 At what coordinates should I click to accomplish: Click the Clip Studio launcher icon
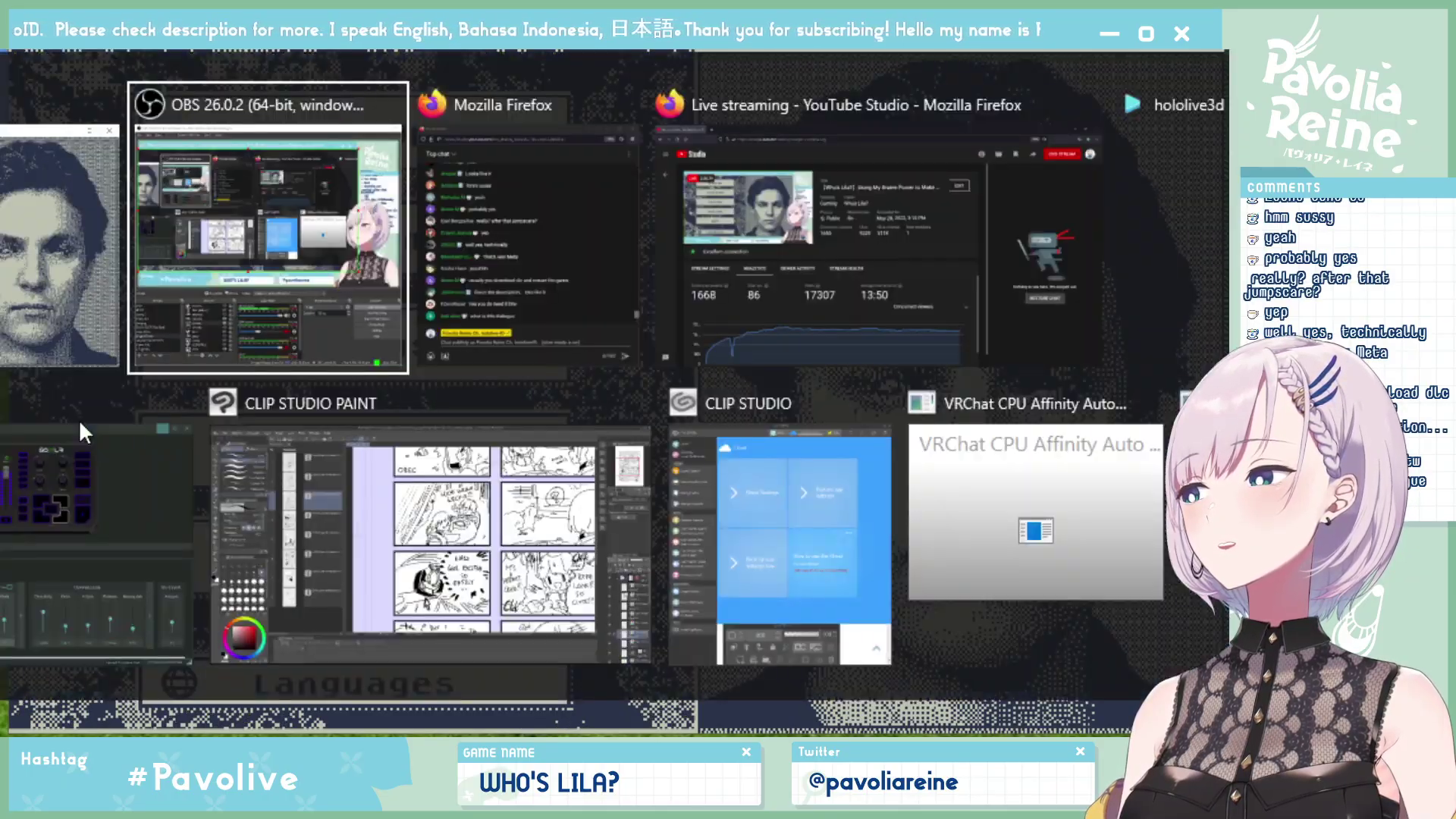click(682, 403)
